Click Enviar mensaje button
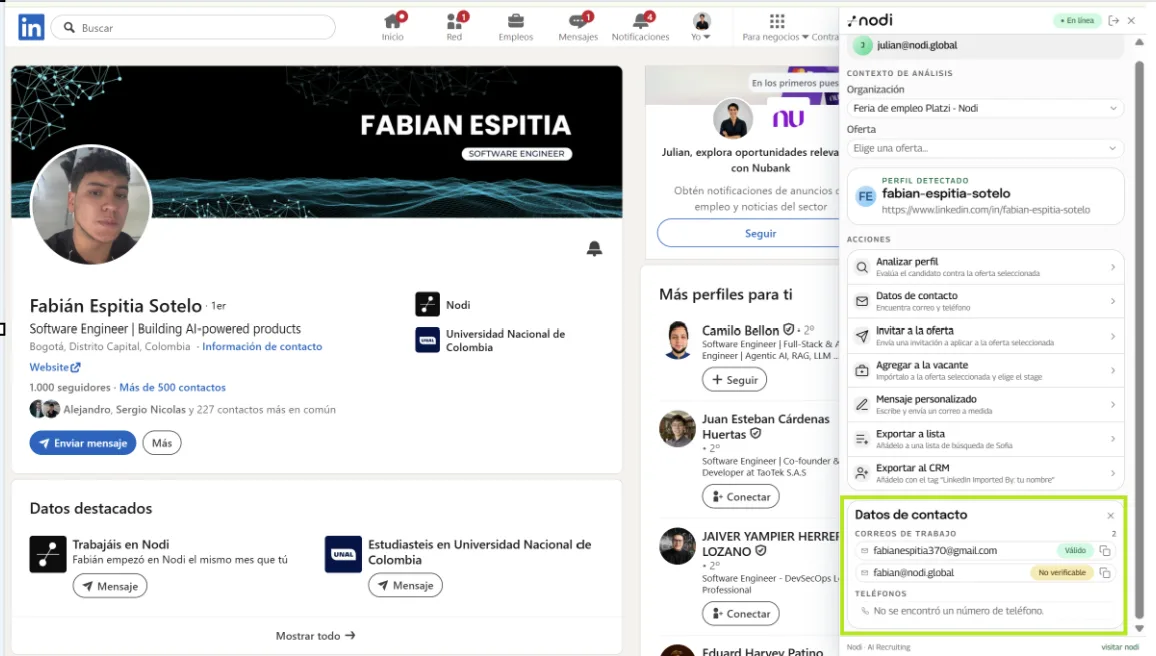1156x656 pixels. pos(83,443)
